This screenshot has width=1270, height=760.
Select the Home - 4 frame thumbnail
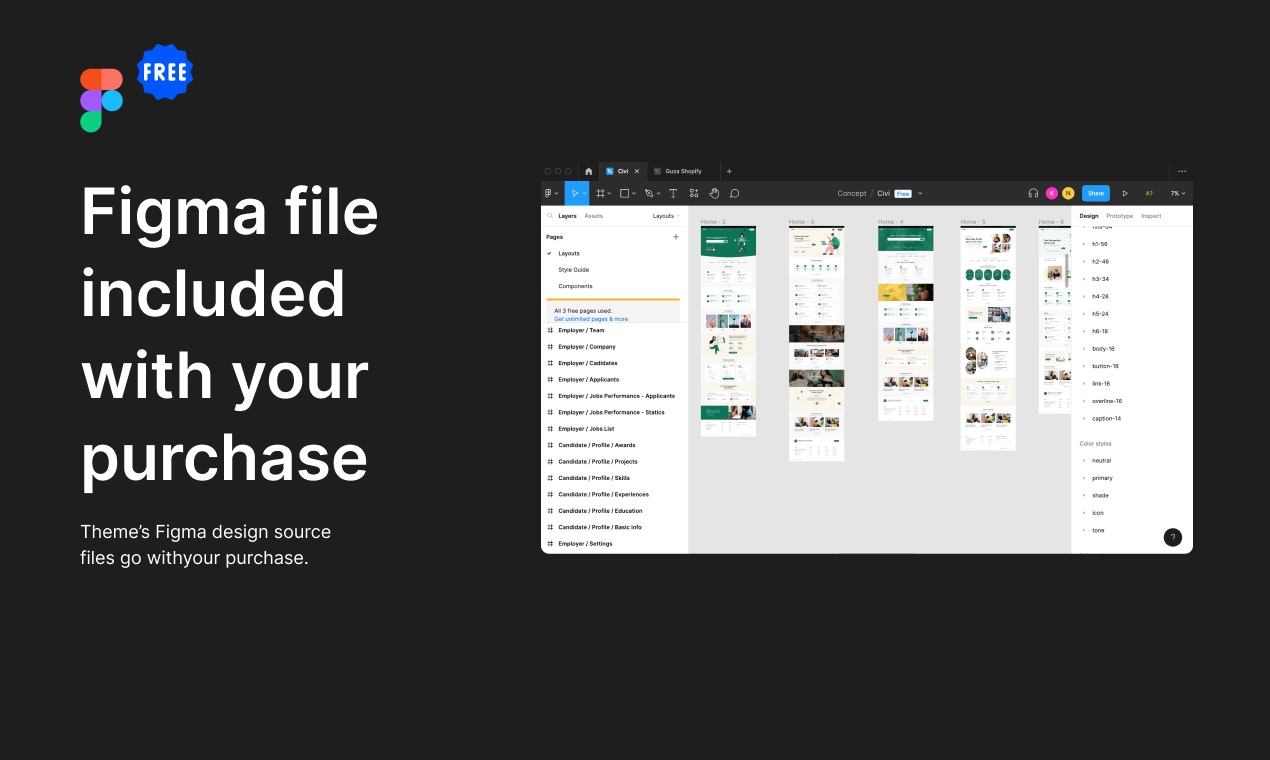pyautogui.click(x=905, y=323)
